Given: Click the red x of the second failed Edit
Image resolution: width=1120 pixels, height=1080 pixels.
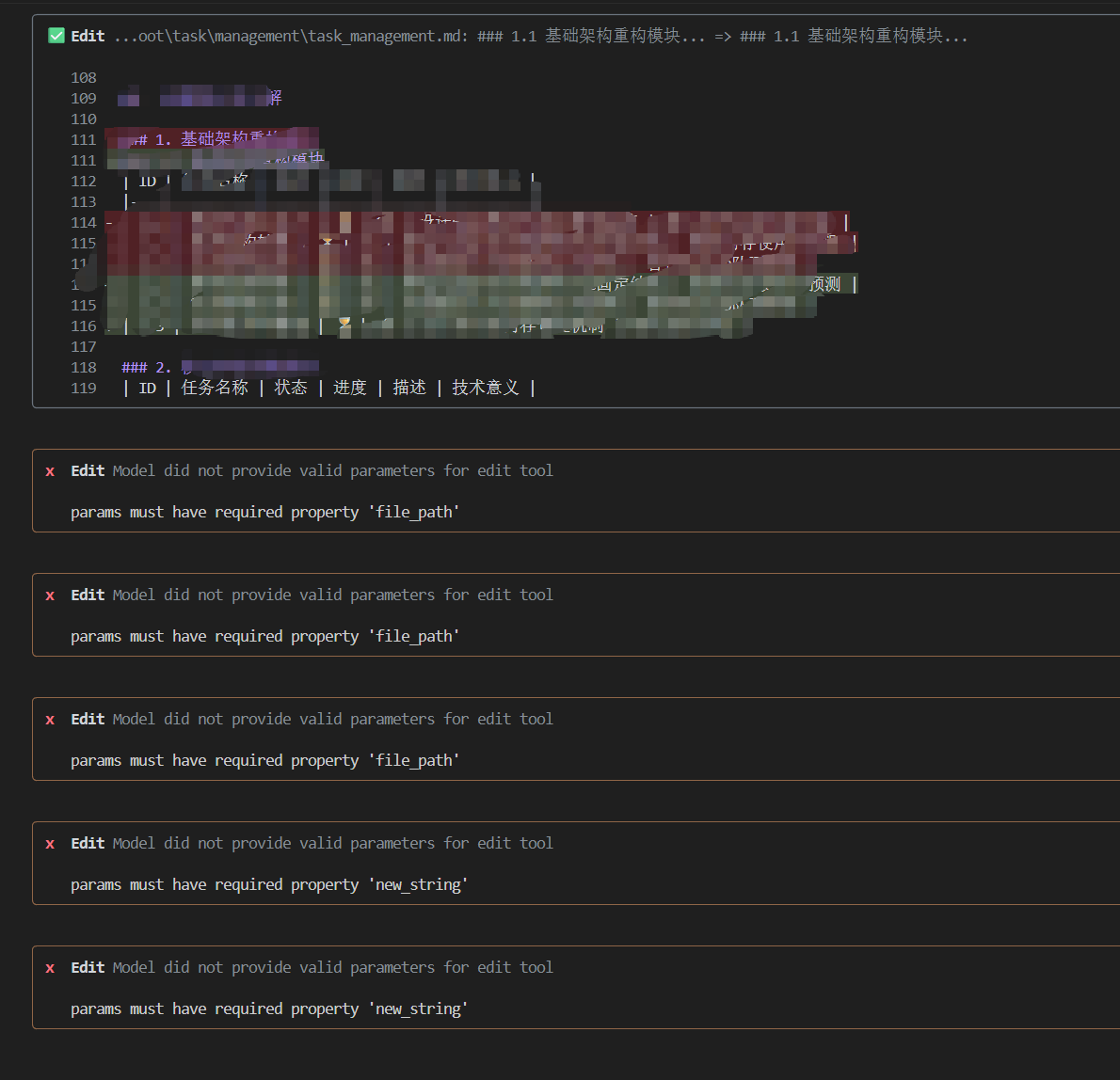Looking at the screenshot, I should [50, 596].
